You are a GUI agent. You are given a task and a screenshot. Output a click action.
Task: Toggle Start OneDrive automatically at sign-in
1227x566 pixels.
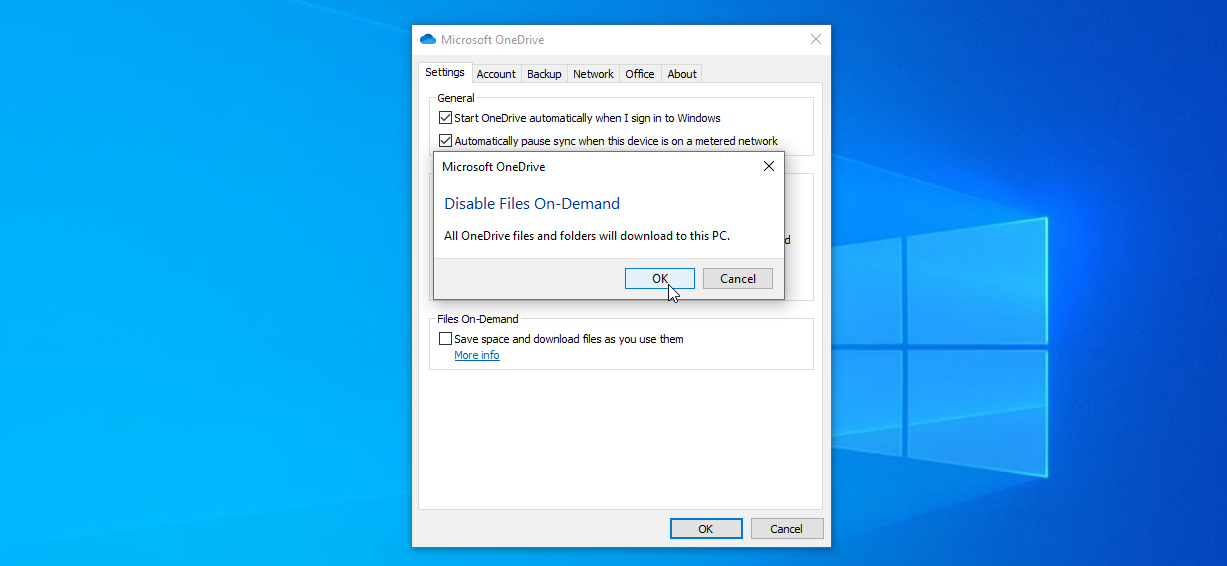coord(446,118)
